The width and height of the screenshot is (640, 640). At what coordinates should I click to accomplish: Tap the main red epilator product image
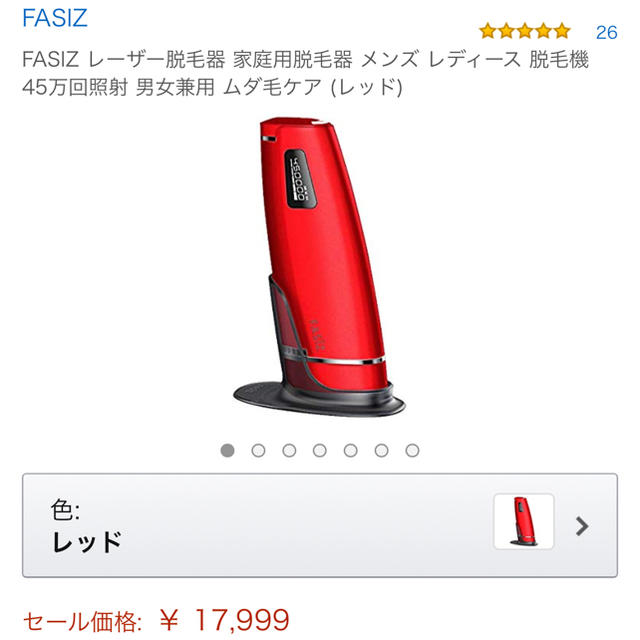point(319,267)
